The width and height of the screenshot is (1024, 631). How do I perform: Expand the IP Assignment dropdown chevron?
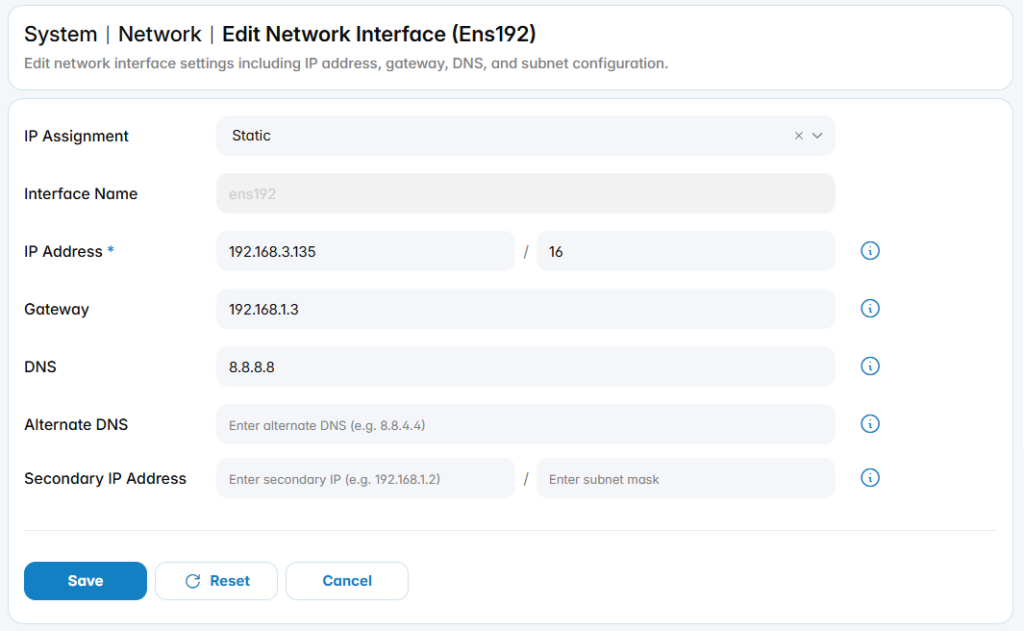818,136
